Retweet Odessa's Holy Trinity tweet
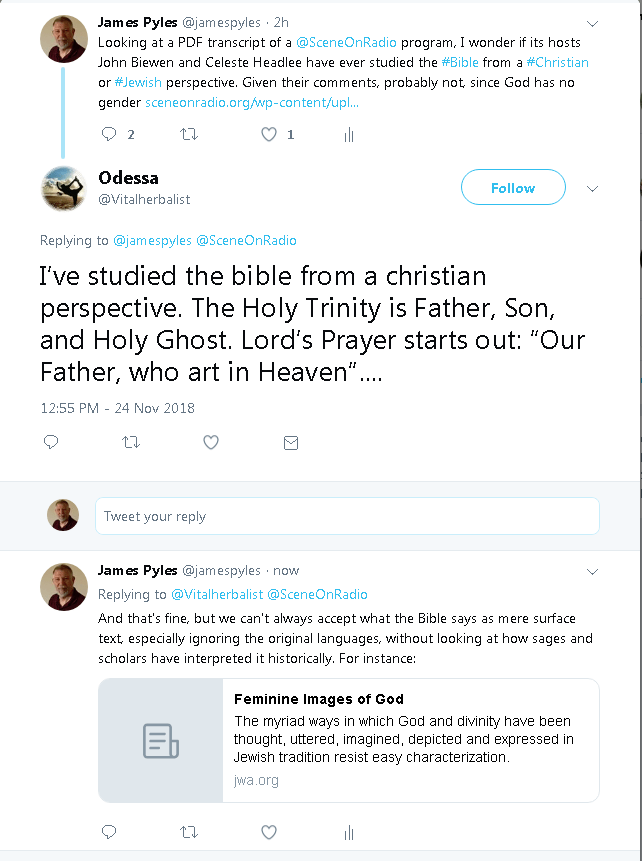The image size is (642, 861). [131, 442]
